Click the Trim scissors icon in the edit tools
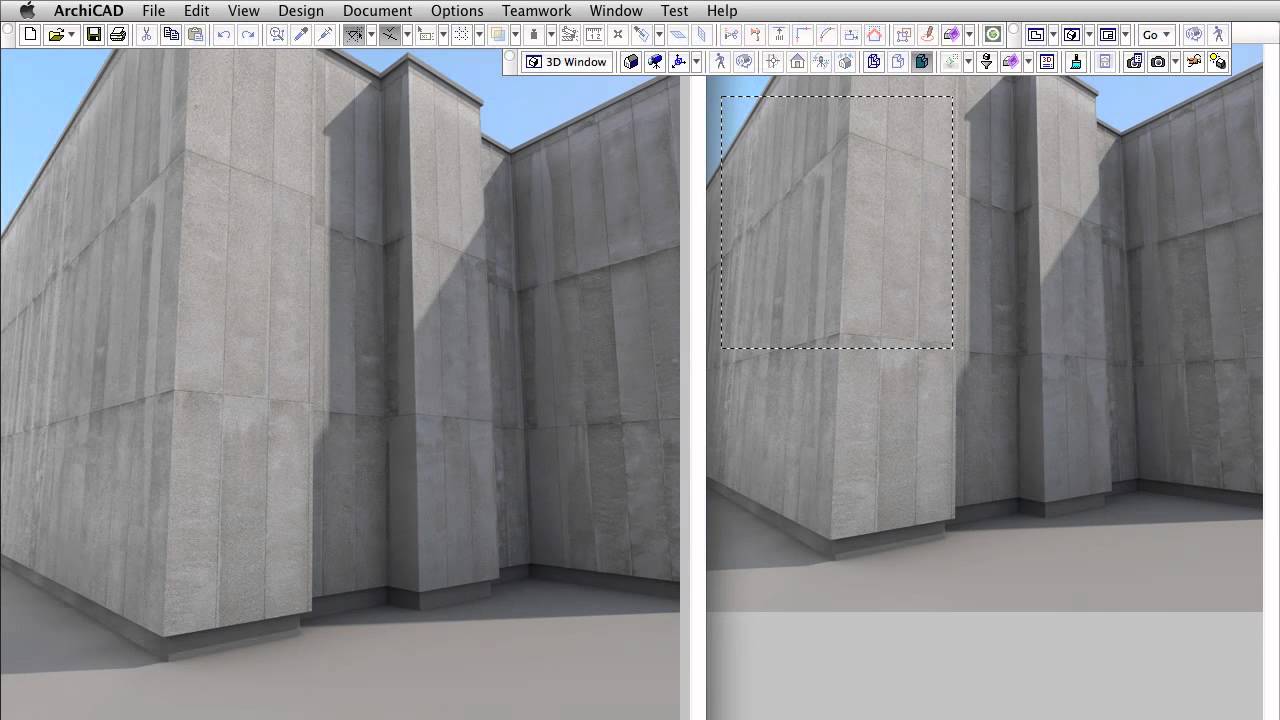1280x720 pixels. [x=731, y=35]
